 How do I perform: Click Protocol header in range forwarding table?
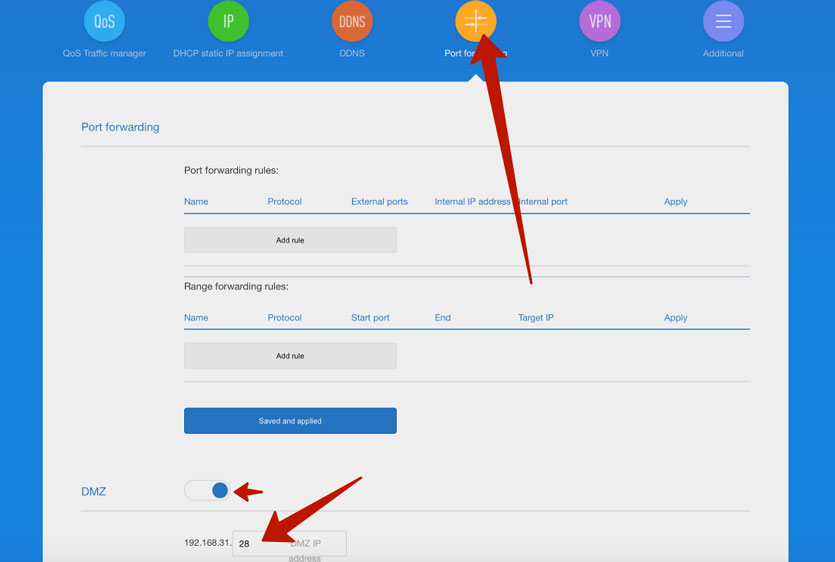pos(284,317)
